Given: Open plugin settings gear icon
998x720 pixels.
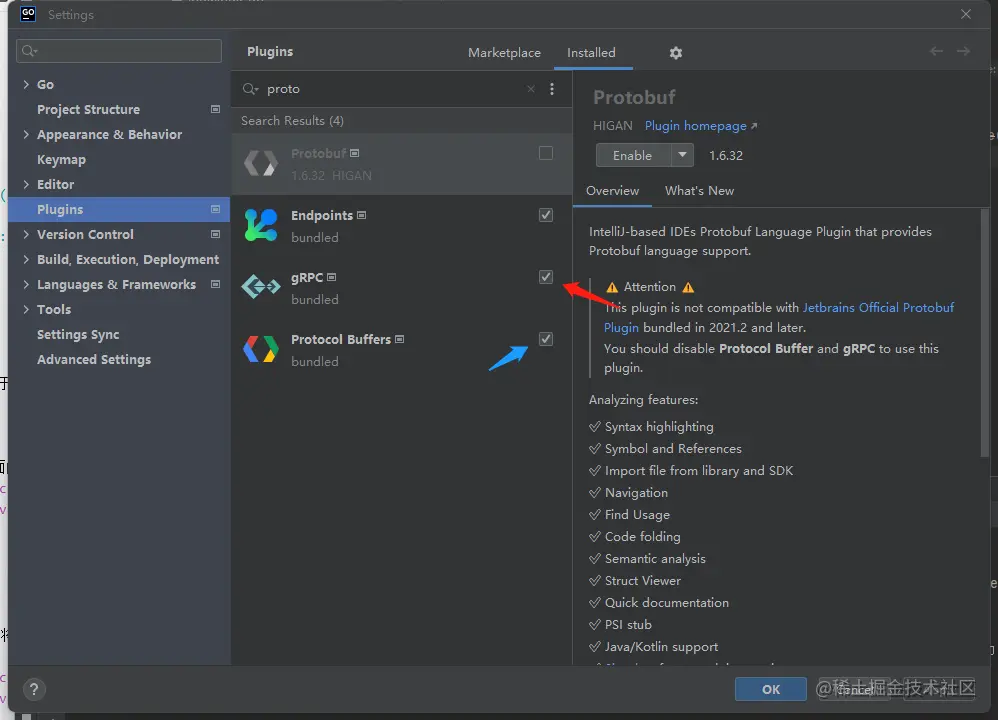Looking at the screenshot, I should point(675,53).
